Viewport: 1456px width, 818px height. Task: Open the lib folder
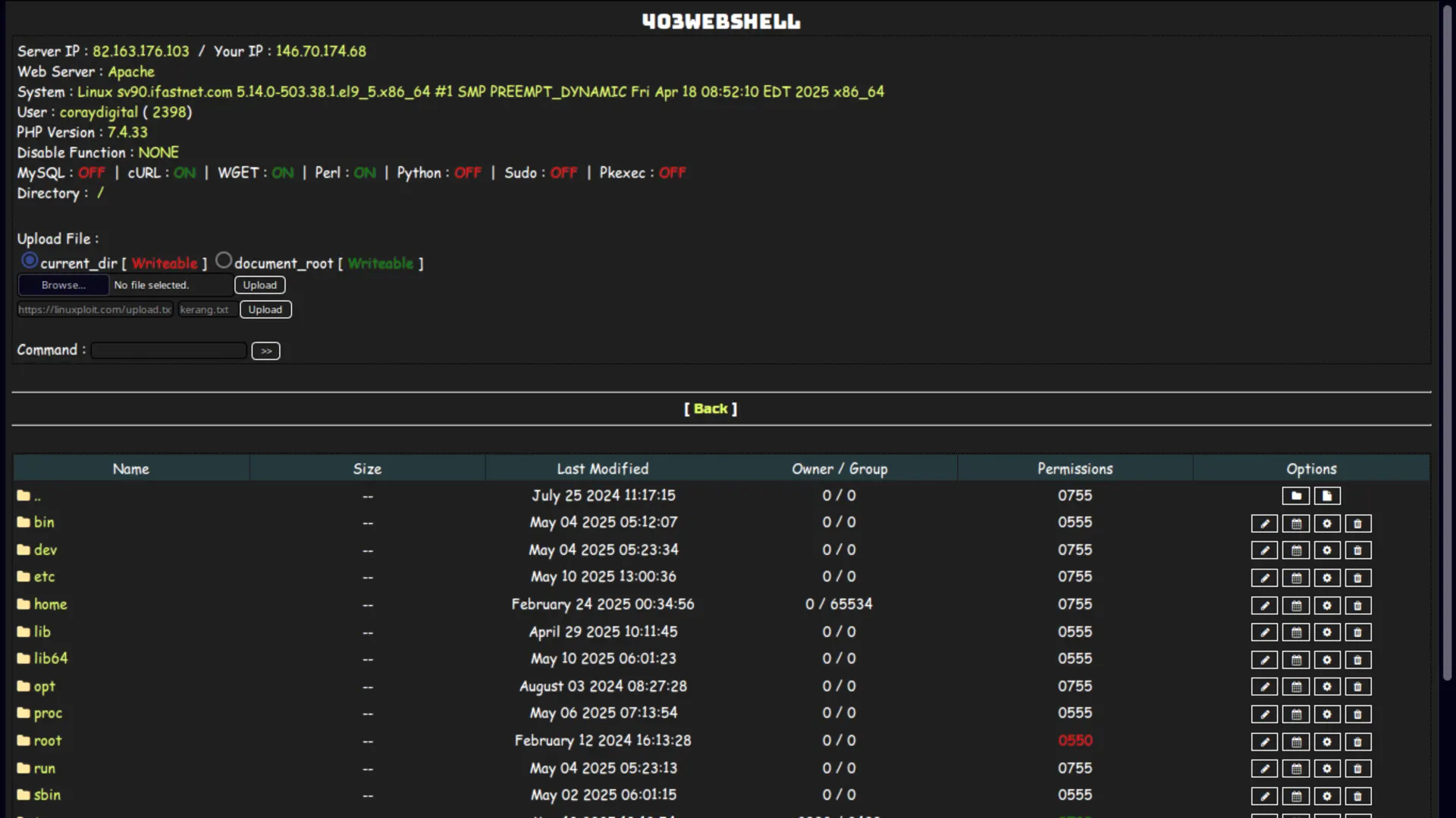point(42,632)
